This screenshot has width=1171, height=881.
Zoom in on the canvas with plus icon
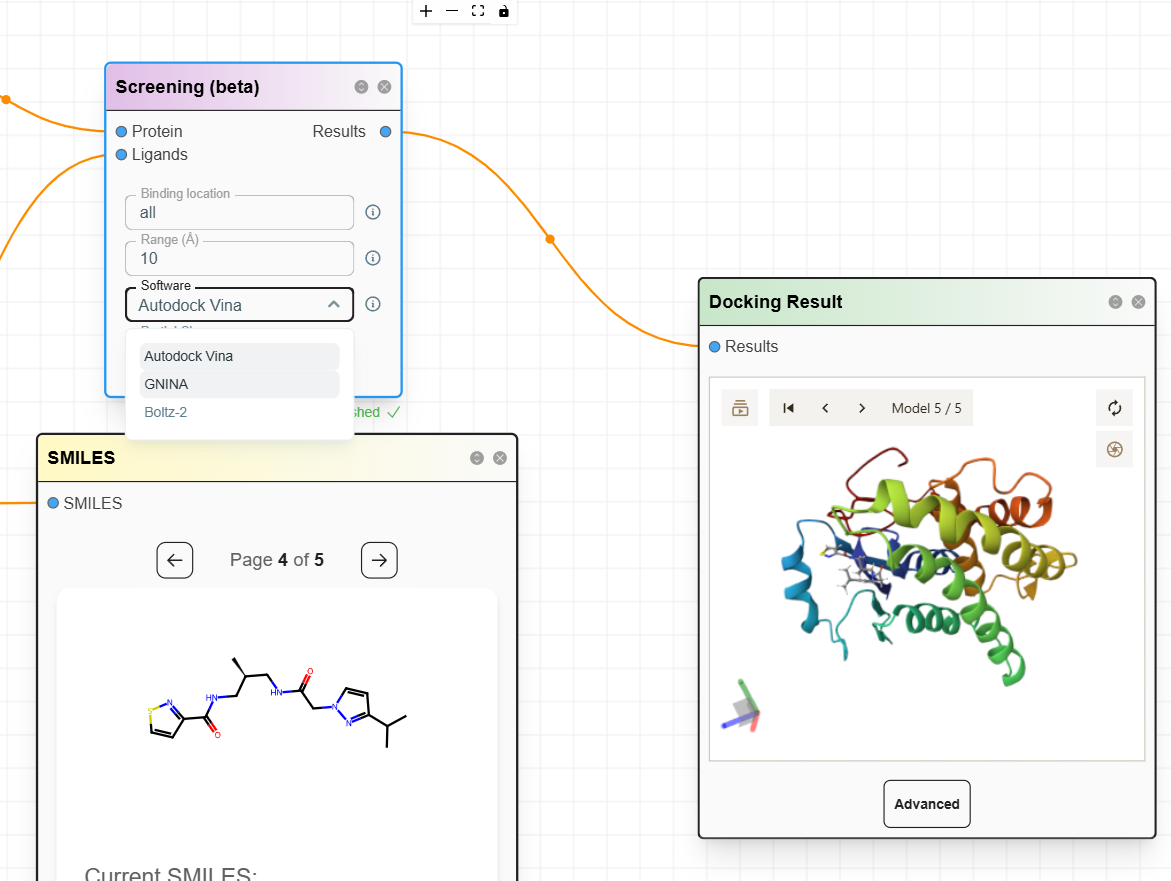pyautogui.click(x=426, y=11)
